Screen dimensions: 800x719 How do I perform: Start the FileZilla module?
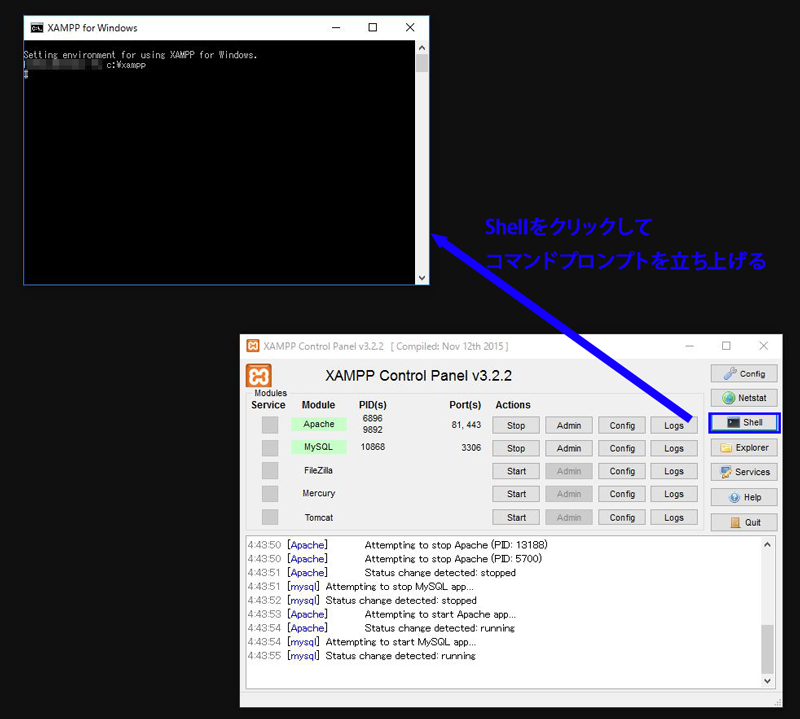[x=516, y=472]
